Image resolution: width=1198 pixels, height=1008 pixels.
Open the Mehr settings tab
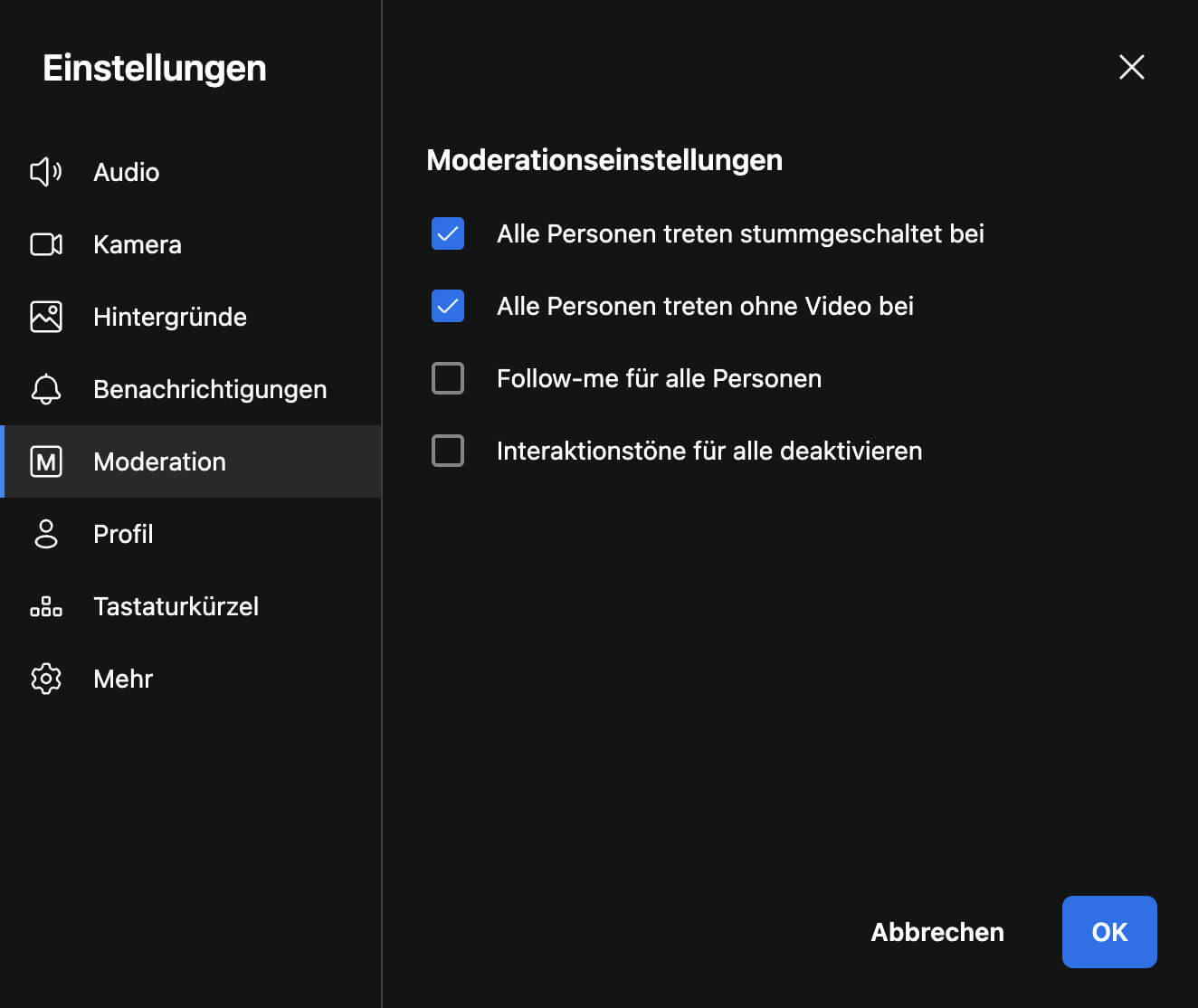tap(191, 679)
